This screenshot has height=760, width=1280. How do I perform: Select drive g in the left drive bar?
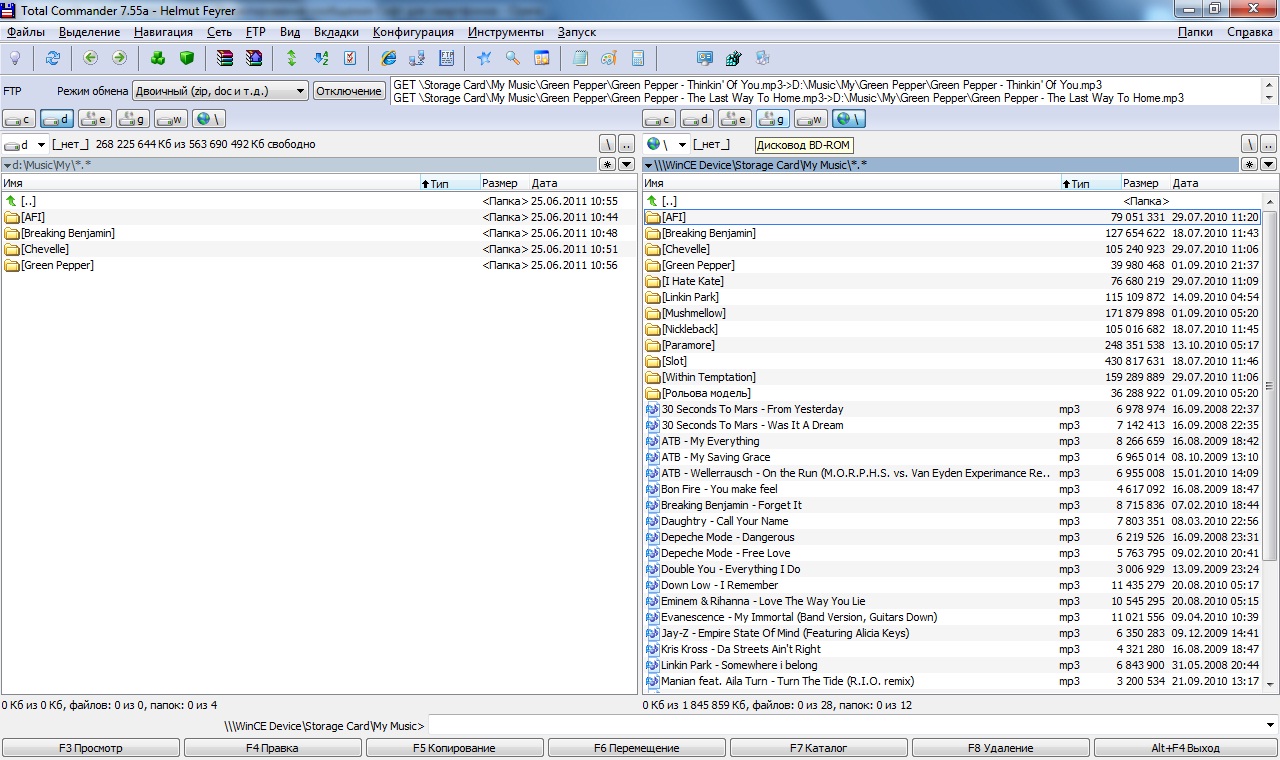133,119
